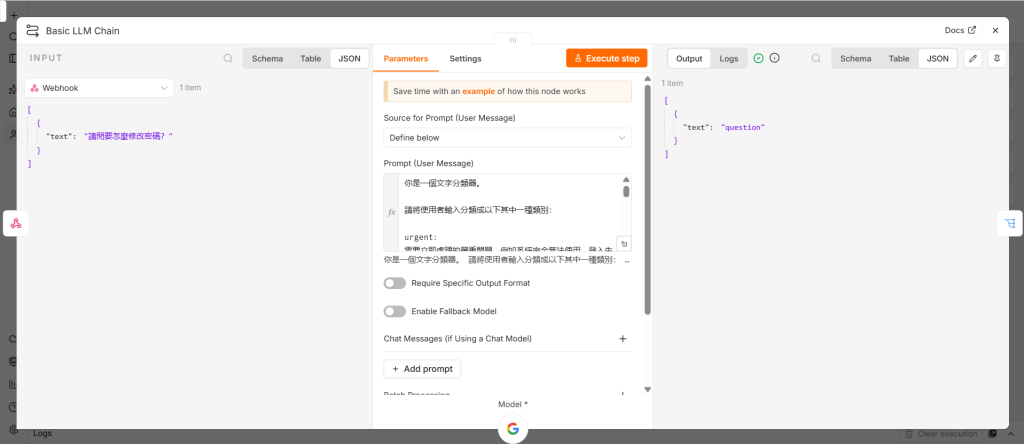
Task: Click Logs label in background bottom bar
Action: pyautogui.click(x=42, y=433)
